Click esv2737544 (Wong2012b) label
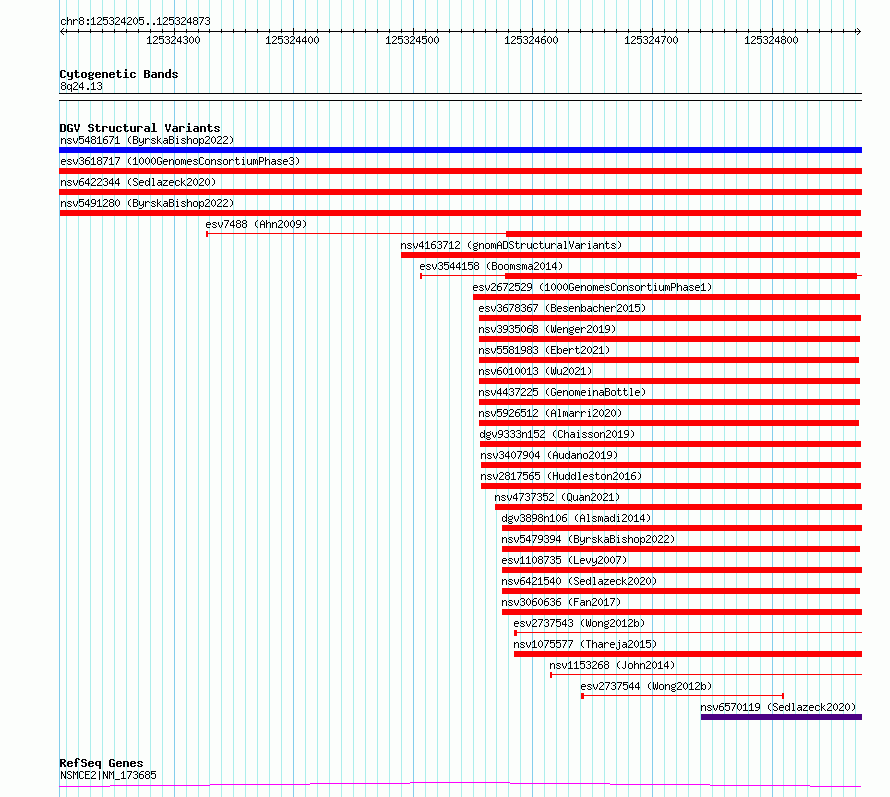The width and height of the screenshot is (890, 797). [646, 686]
